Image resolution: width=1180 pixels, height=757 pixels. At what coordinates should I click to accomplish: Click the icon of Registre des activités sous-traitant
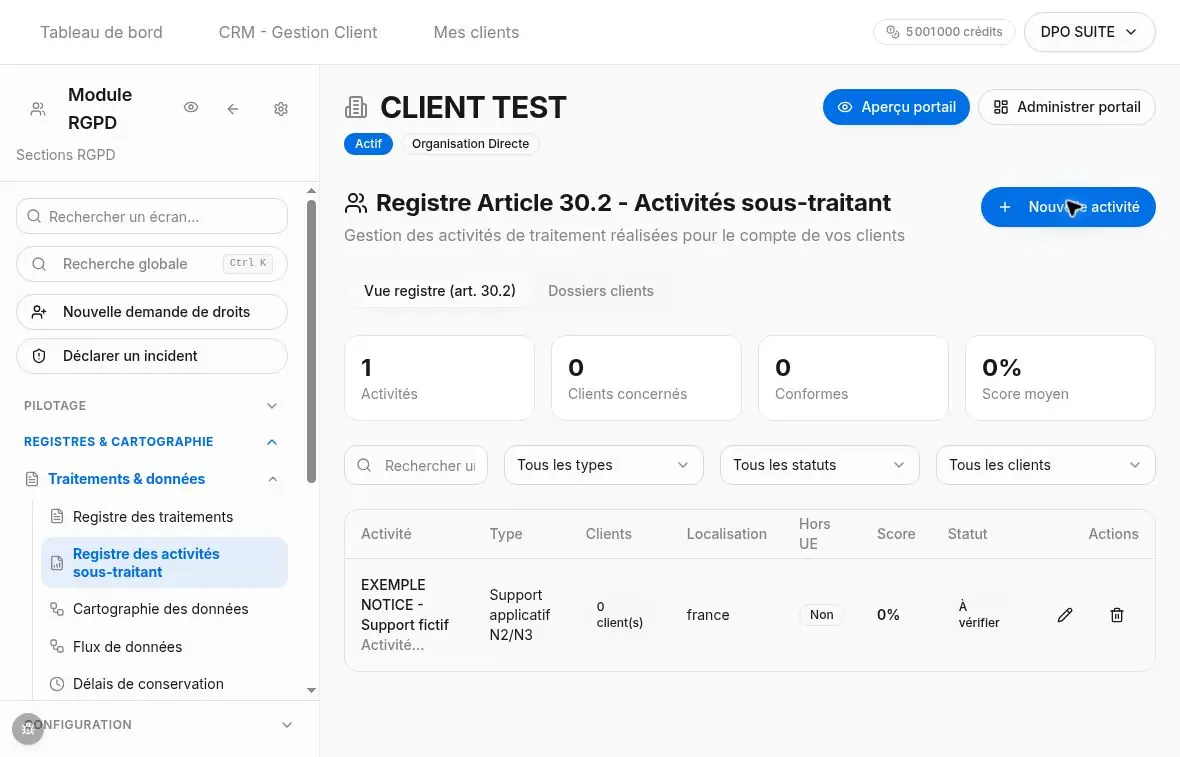coord(56,563)
